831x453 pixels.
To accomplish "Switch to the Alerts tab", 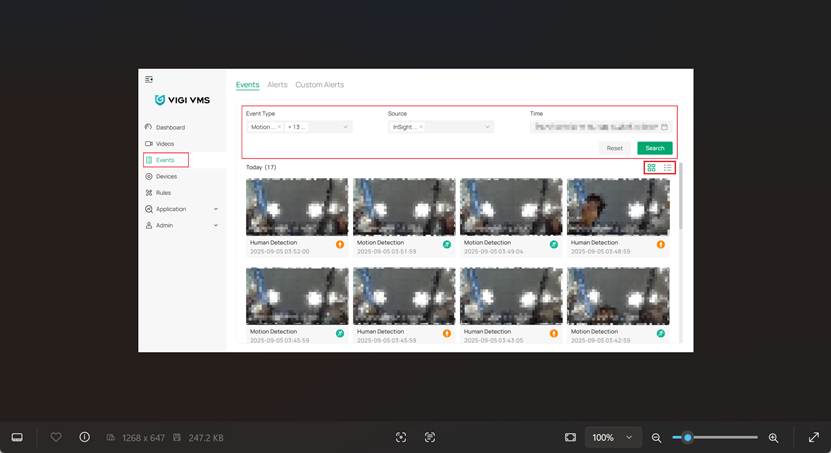I will click(x=277, y=85).
